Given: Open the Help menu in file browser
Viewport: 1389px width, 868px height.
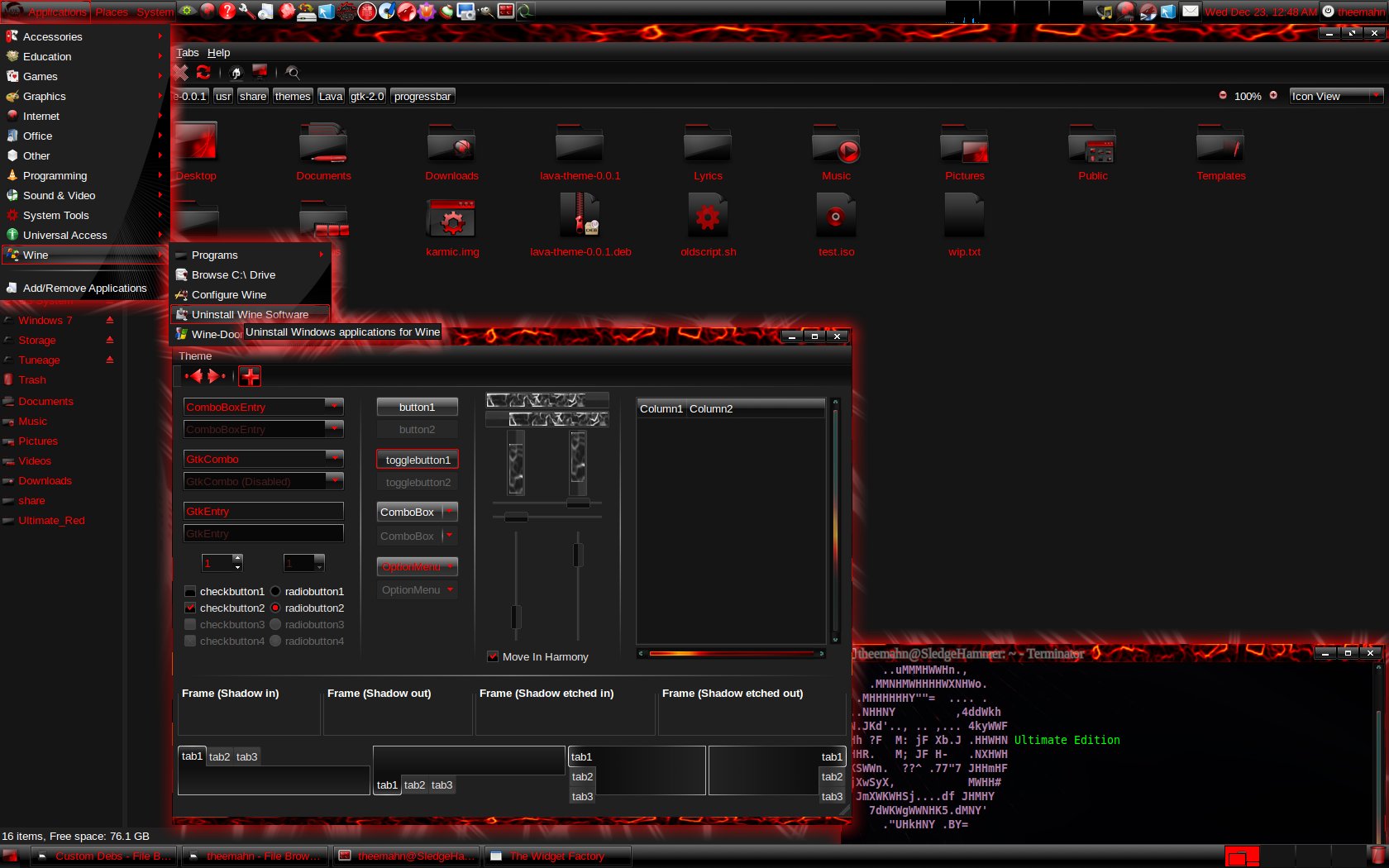Looking at the screenshot, I should coord(218,52).
